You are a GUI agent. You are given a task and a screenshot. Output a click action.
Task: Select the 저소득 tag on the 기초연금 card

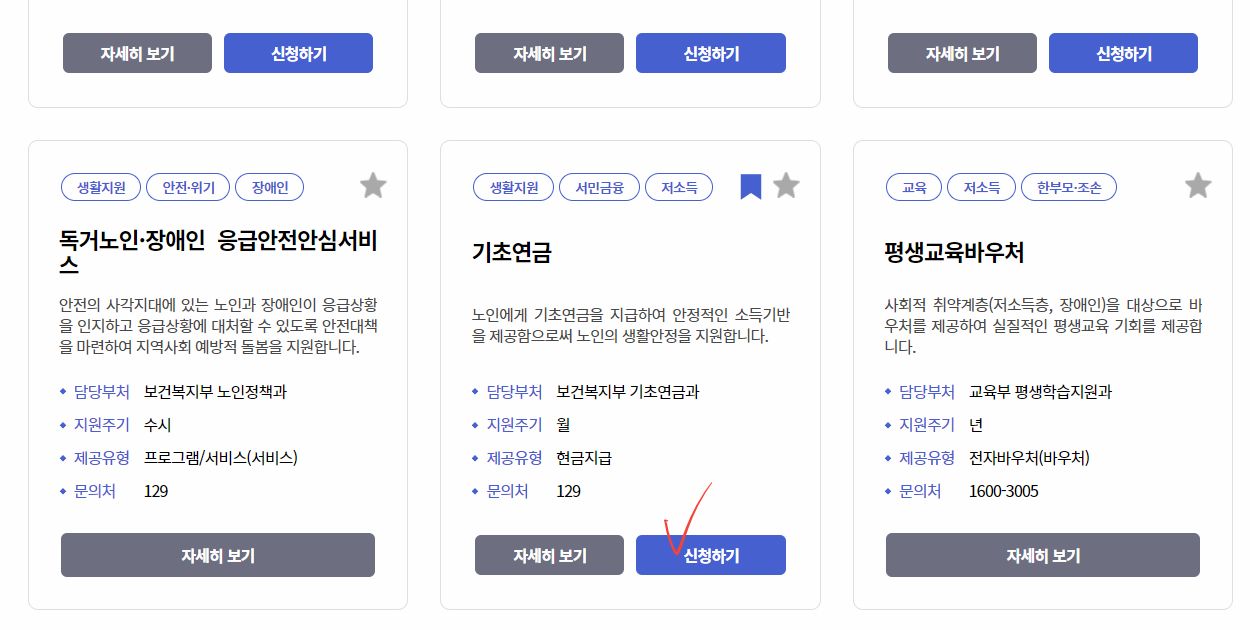(679, 186)
